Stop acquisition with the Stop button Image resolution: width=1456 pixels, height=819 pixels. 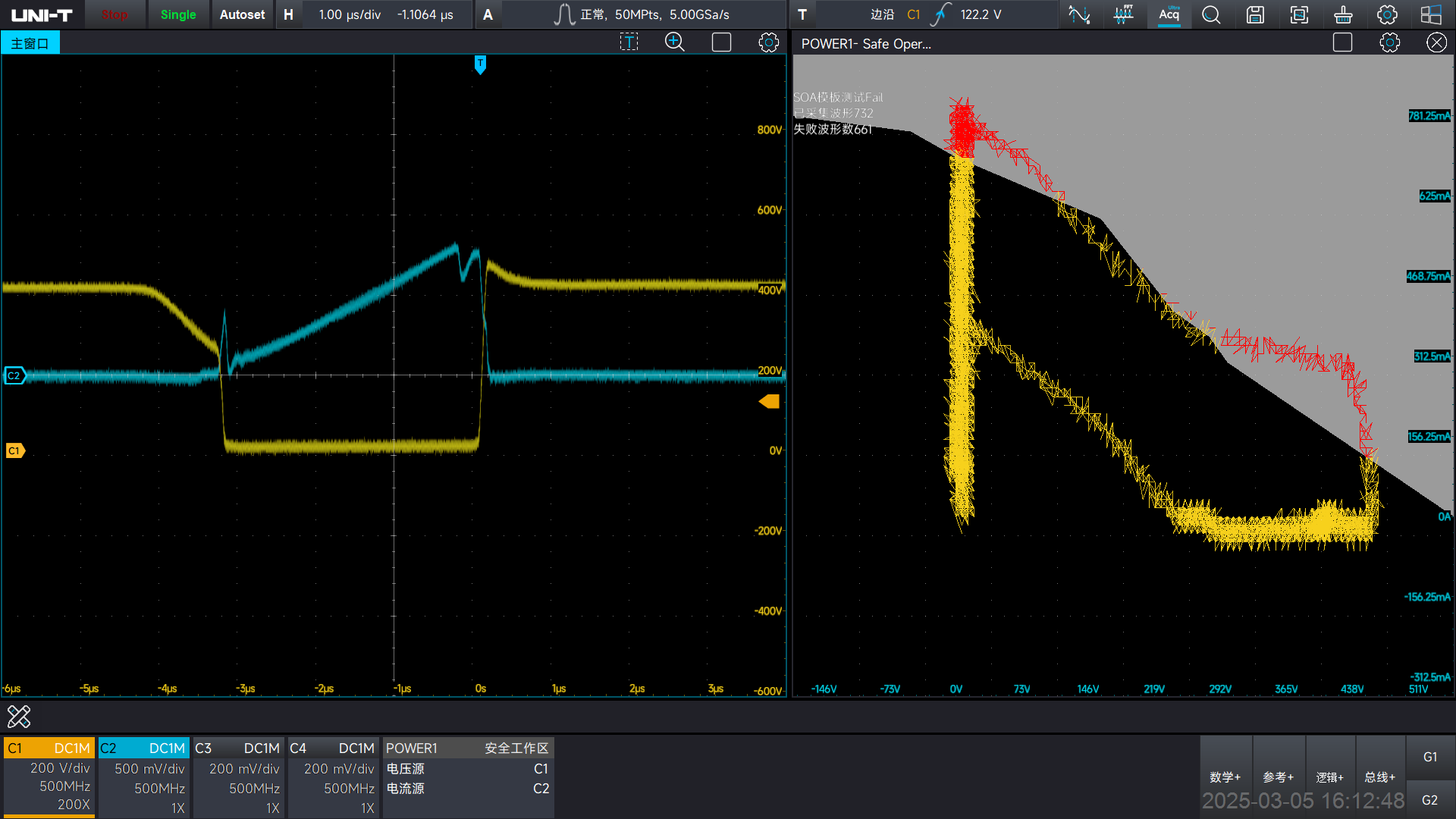[x=115, y=14]
